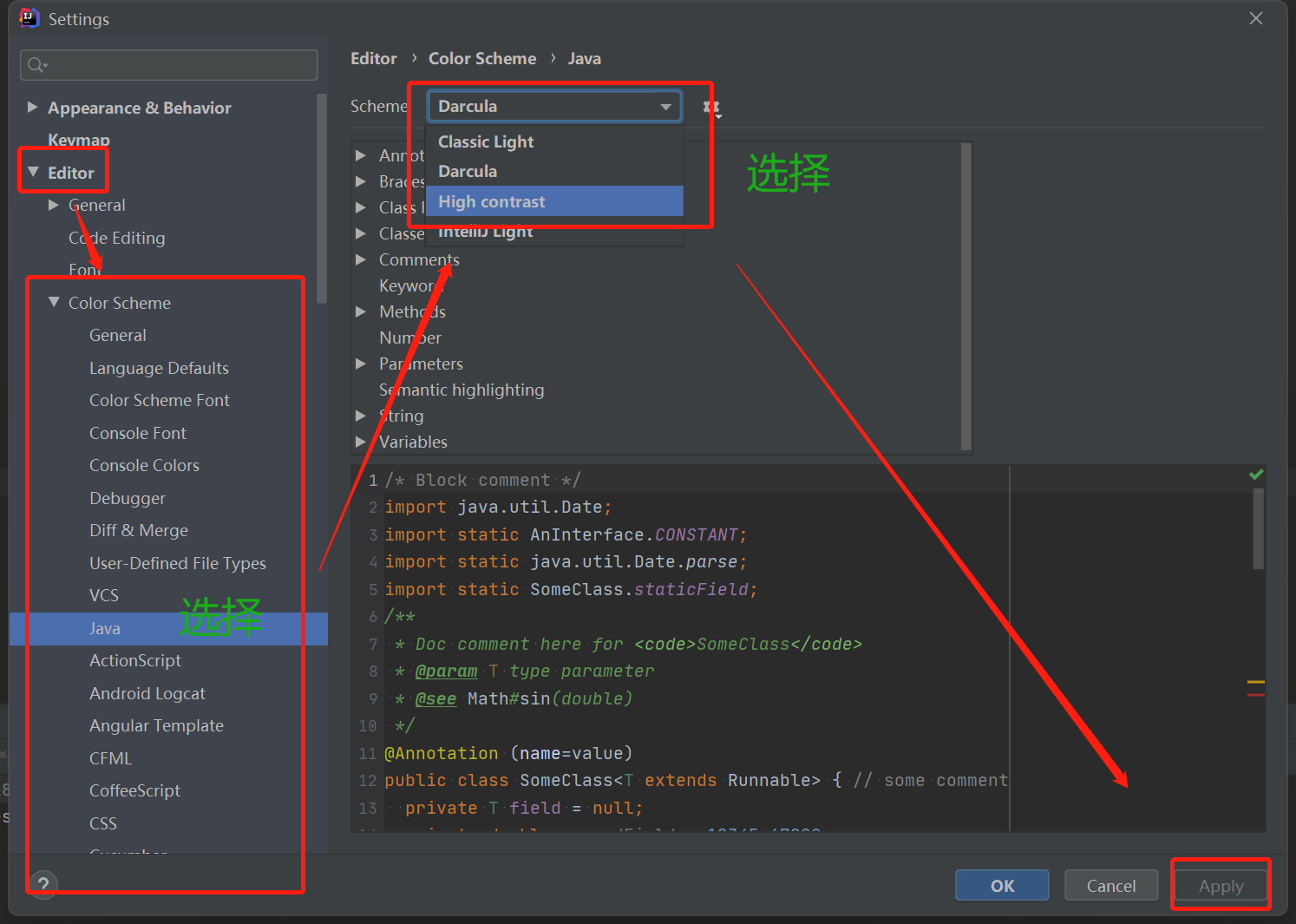Click the attributes list vertical scrollbar
This screenshot has height=924, width=1296.
coord(966,297)
